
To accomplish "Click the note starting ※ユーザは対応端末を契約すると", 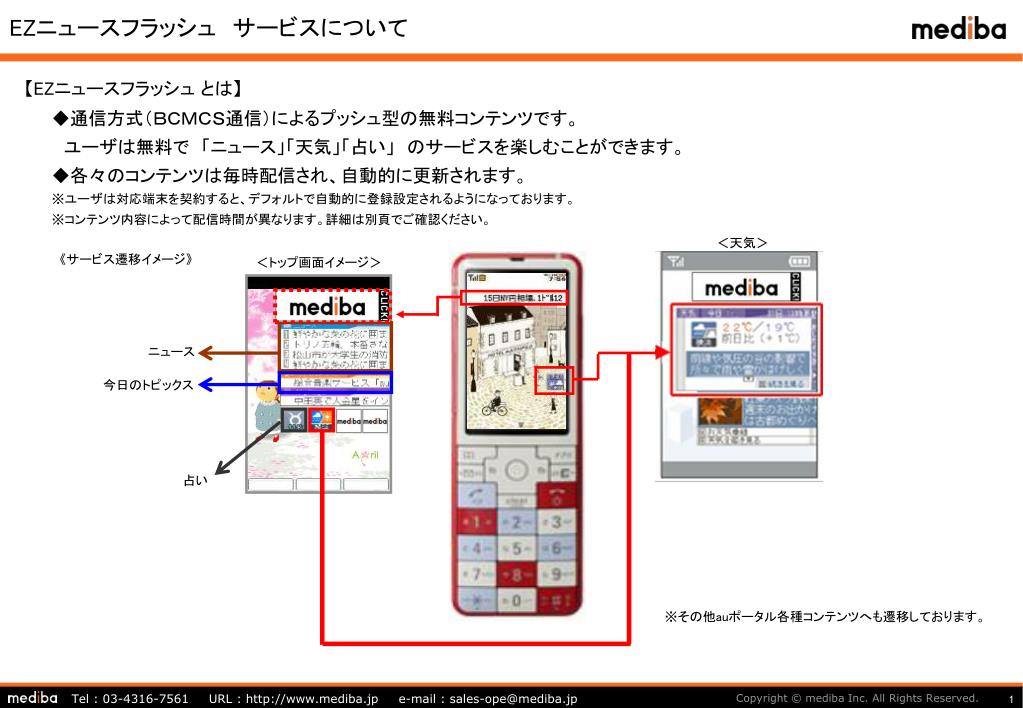I will tap(313, 198).
